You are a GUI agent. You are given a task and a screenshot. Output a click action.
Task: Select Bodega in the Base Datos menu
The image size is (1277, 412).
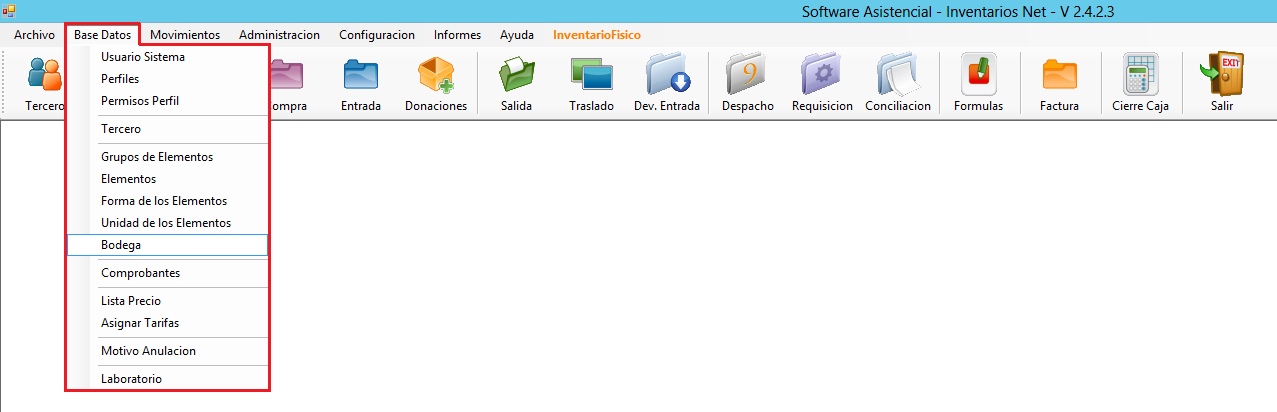click(x=121, y=245)
